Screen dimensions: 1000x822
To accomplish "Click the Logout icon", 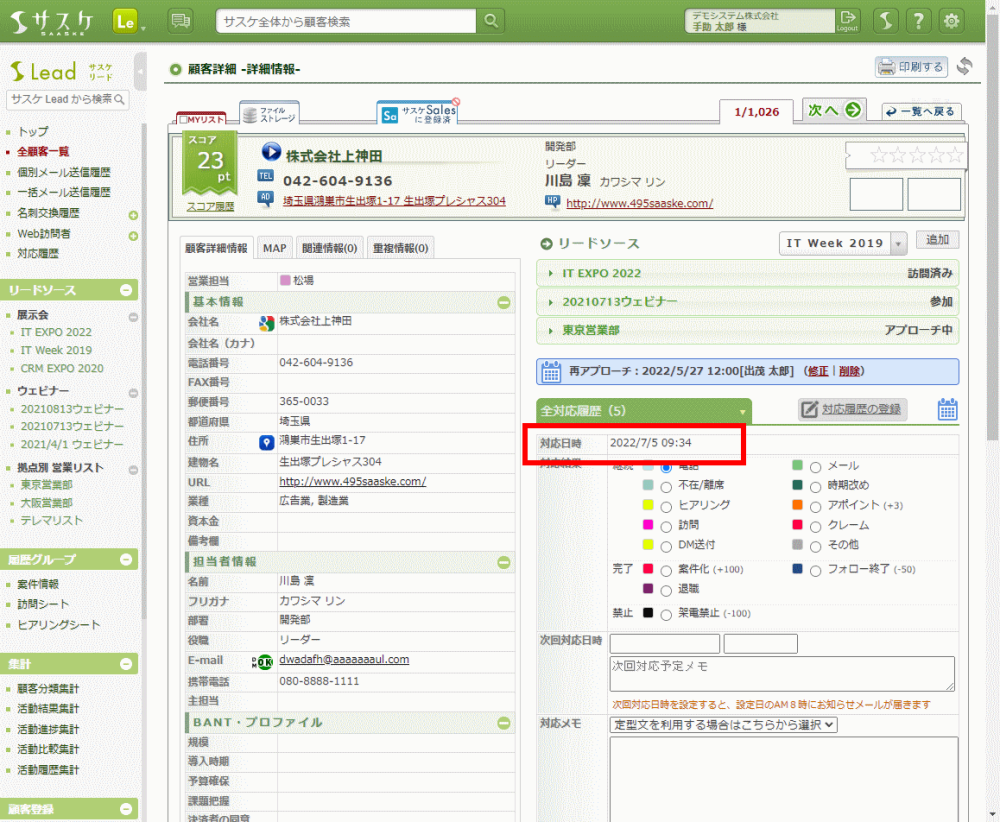I will [848, 20].
